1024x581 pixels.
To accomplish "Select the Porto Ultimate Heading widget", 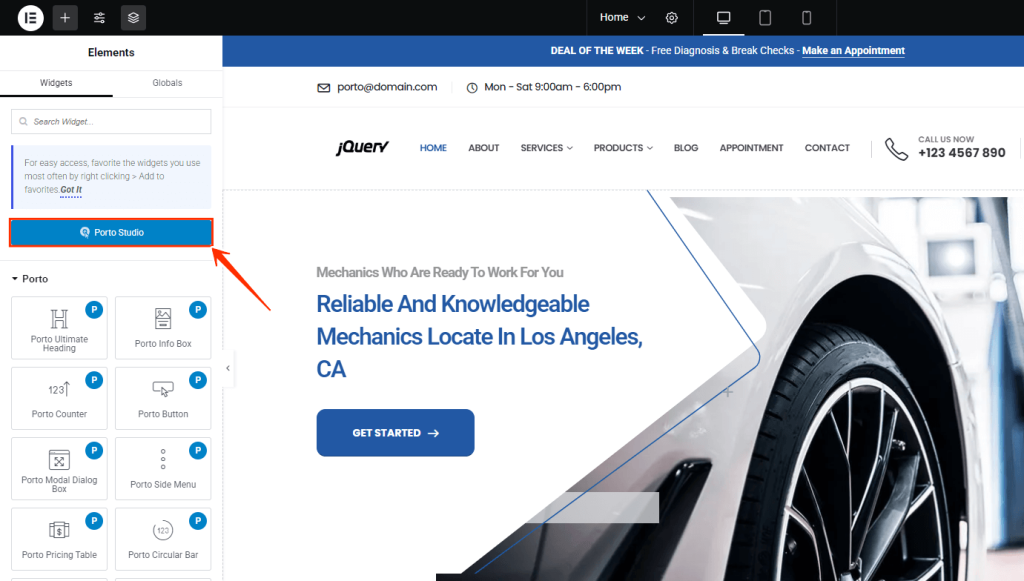I will (59, 327).
